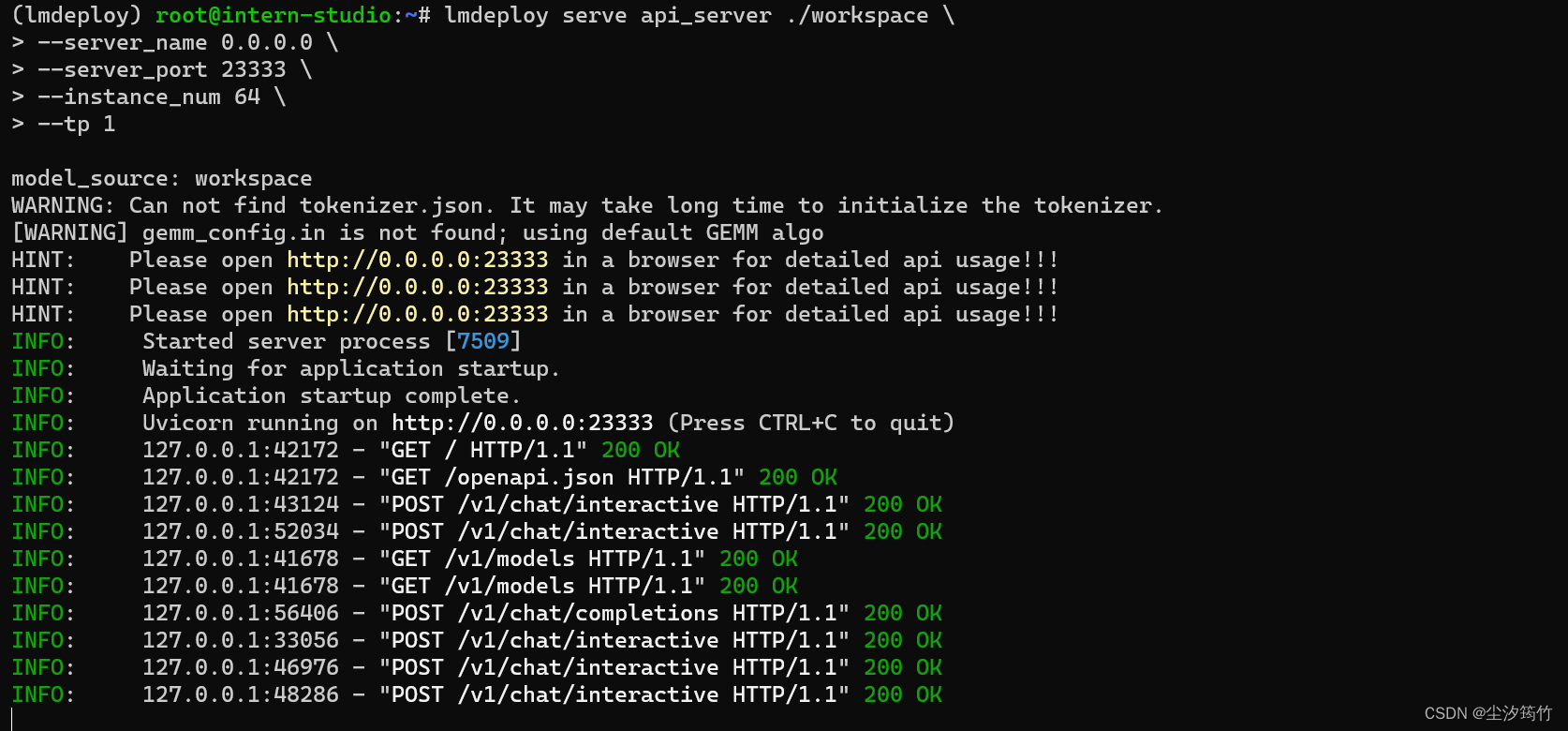
Task: Click the 200 OK status of the openapi.json request
Action: click(798, 477)
